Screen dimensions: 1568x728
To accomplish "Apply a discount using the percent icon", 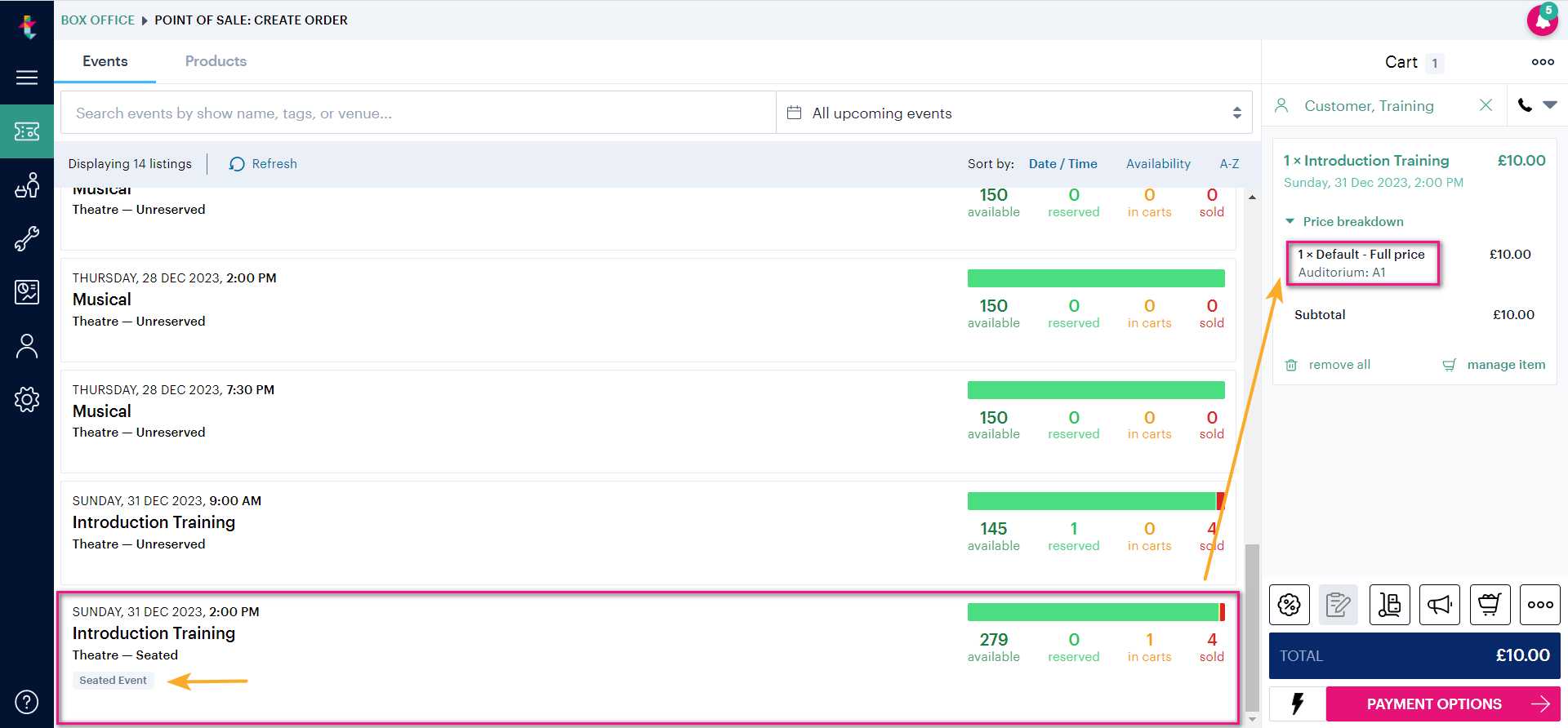I will 1290,605.
